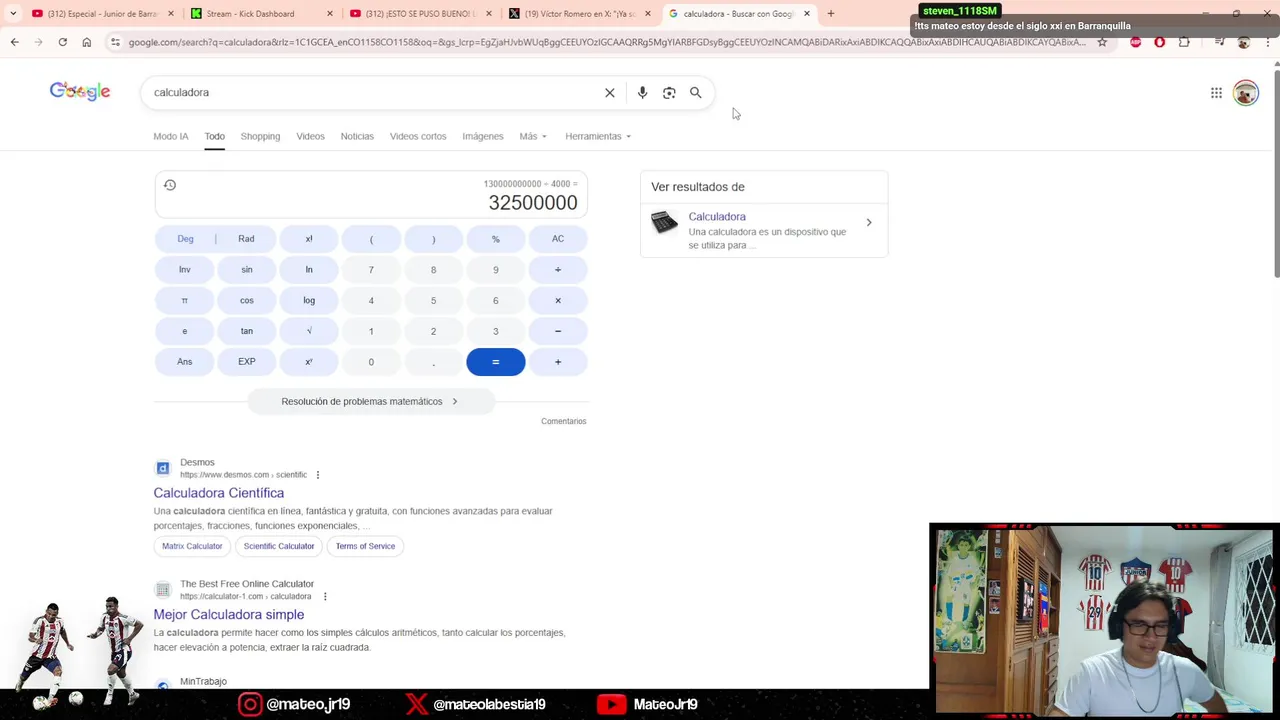Click the Matrix Calculator chip
This screenshot has height=720, width=1280.
[x=192, y=546]
